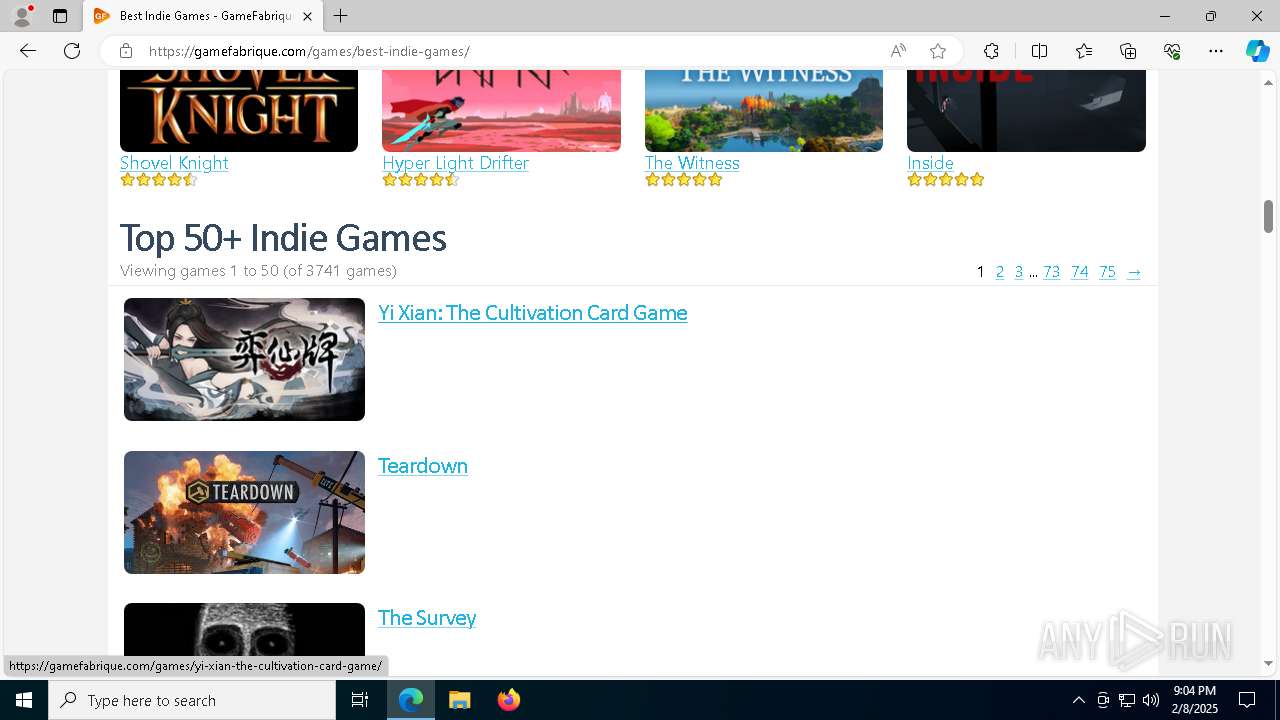The image size is (1280, 720).
Task: Reload the page with Refresh icon
Action: click(x=72, y=51)
